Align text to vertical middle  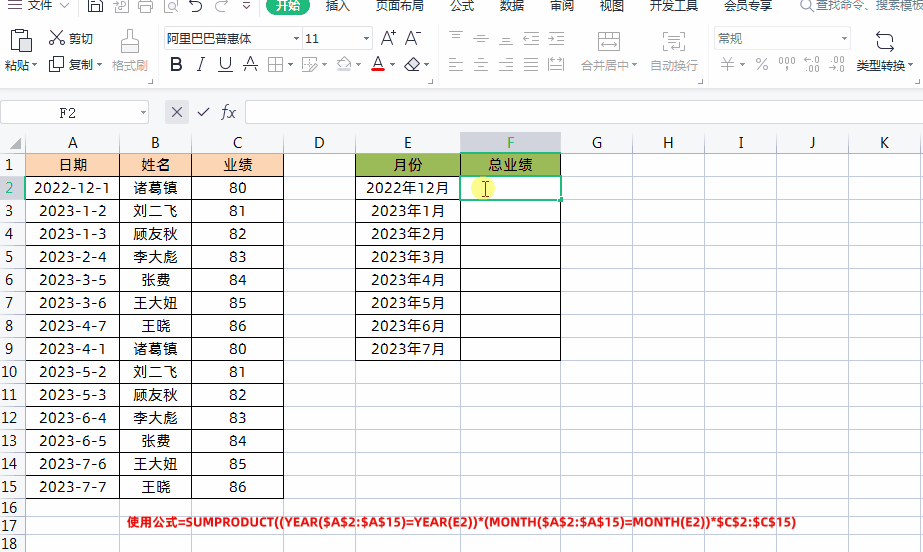tap(481, 38)
